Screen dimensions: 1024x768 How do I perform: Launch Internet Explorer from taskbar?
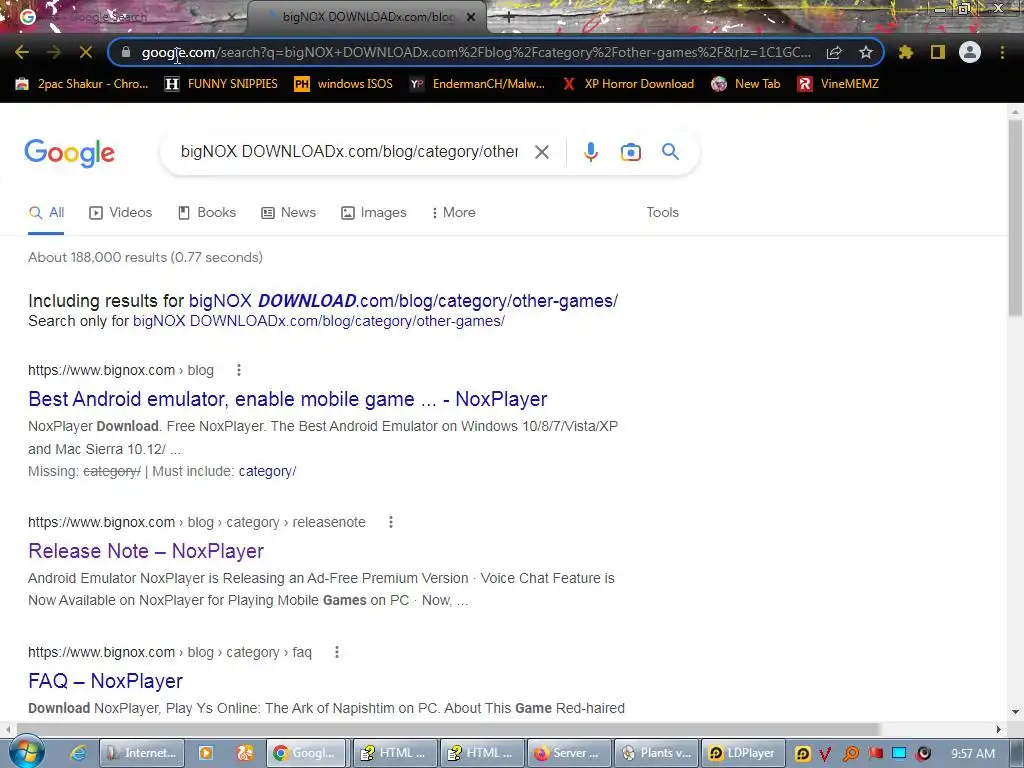coord(78,753)
